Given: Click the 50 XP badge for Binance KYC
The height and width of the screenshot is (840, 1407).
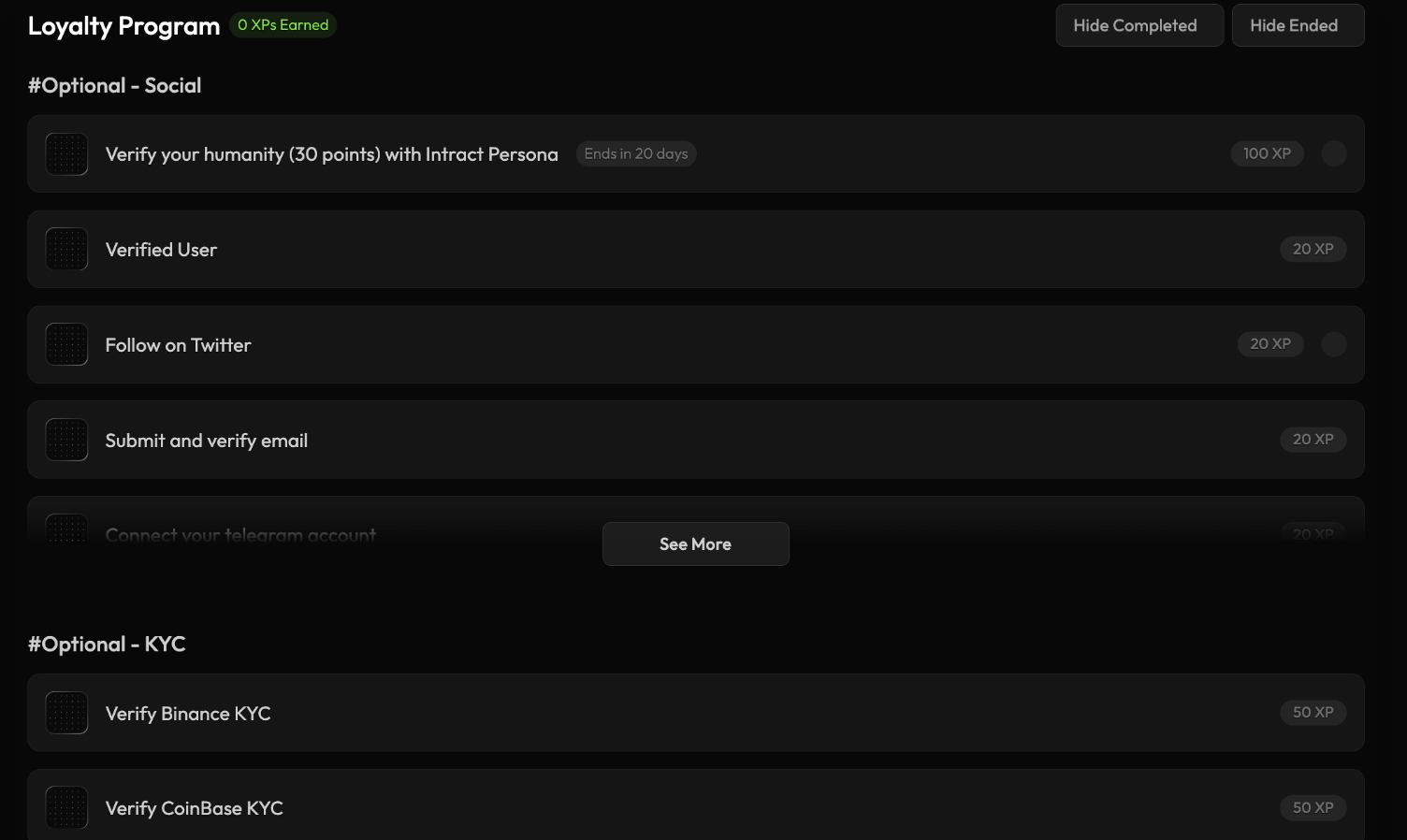Looking at the screenshot, I should click(x=1313, y=713).
